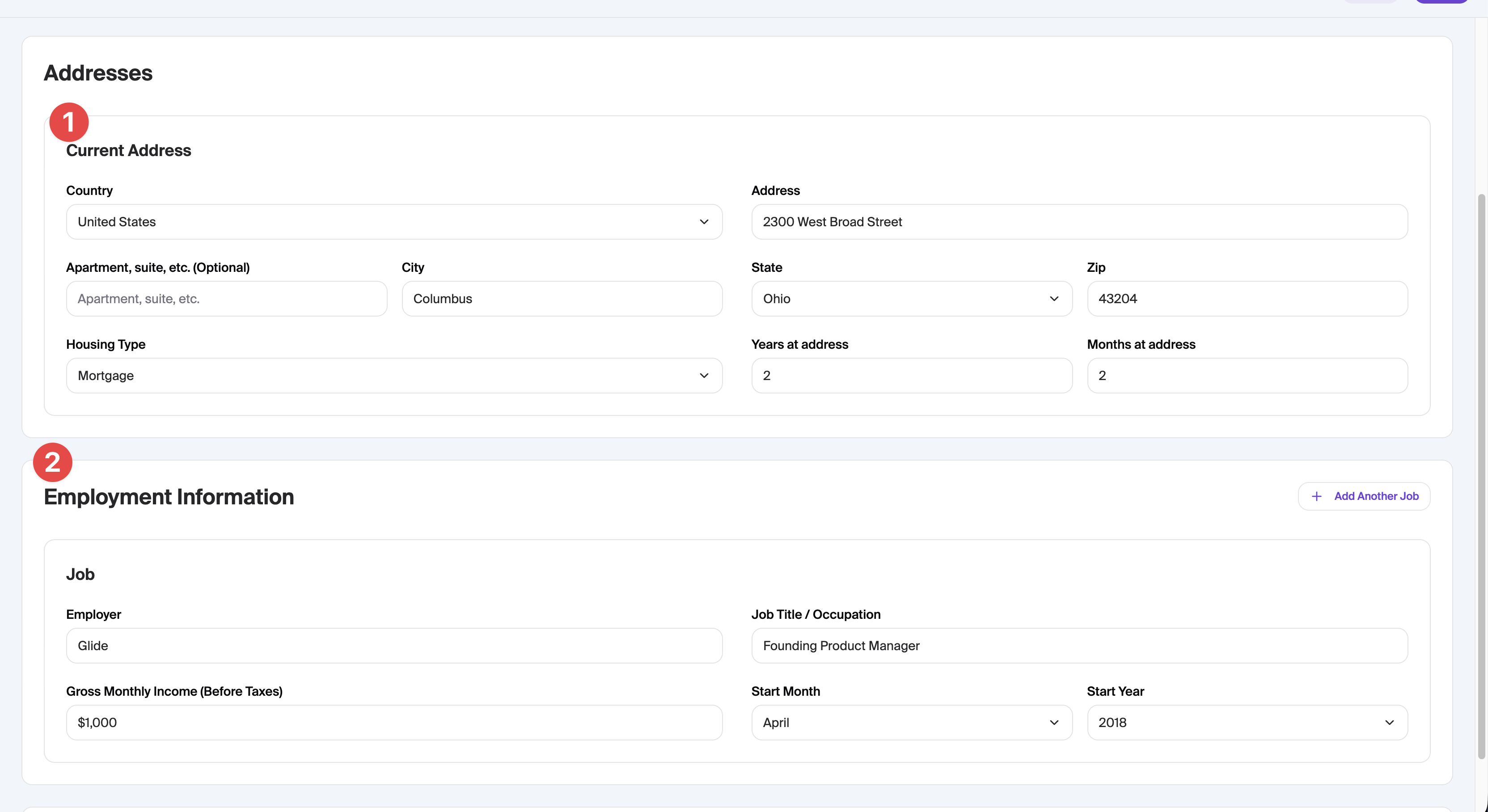Click the Apartment, suite, etc. input field

(226, 299)
